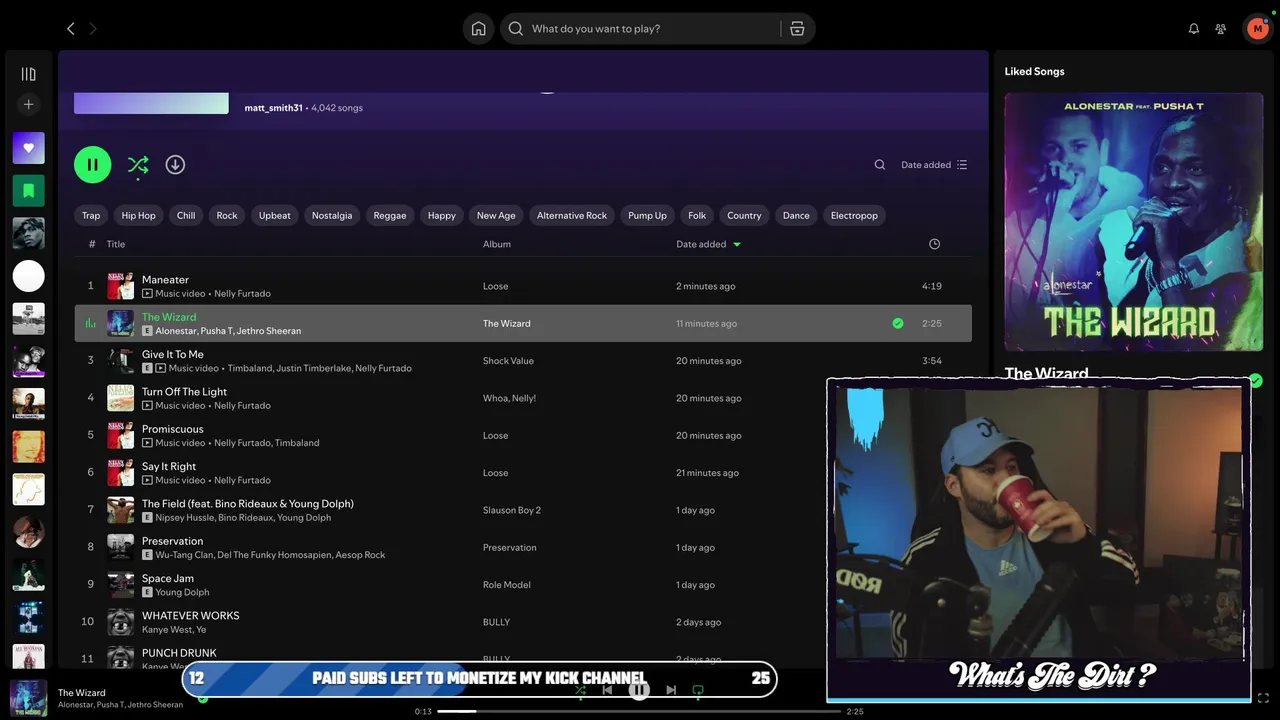Open Shock Value album link
The width and height of the screenshot is (1280, 720).
click(x=509, y=361)
